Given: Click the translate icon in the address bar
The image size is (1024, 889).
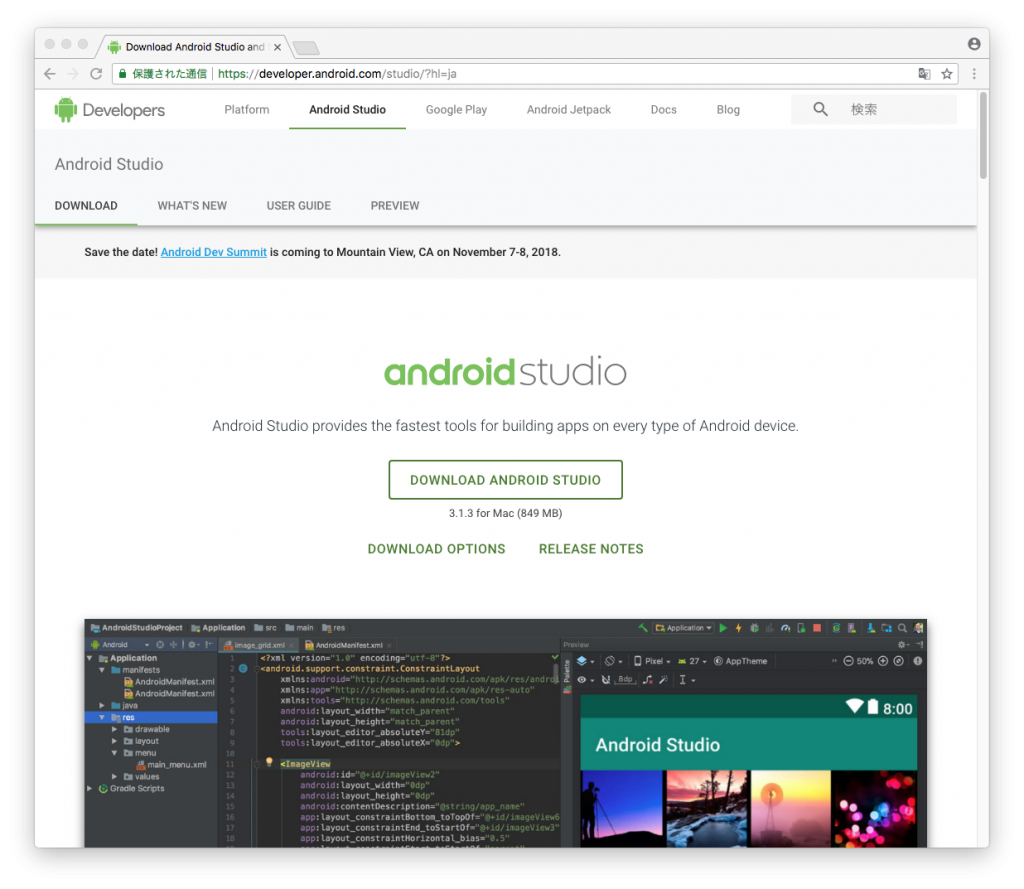Looking at the screenshot, I should click(x=925, y=73).
